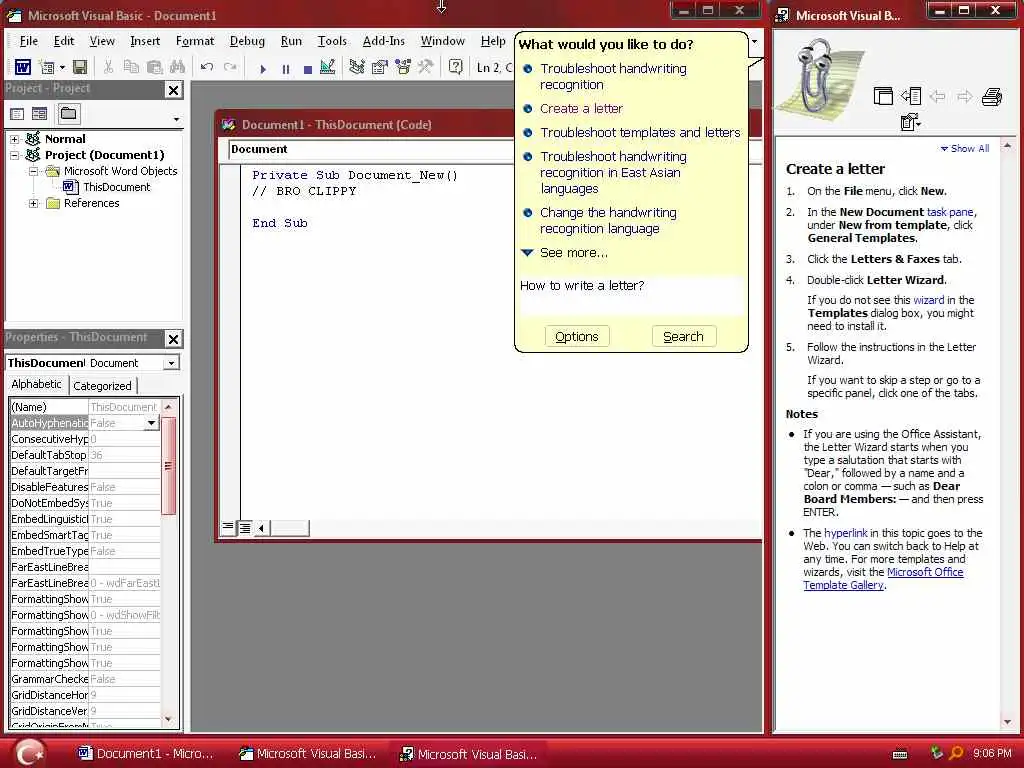This screenshot has width=1024, height=768.
Task: Click Full Module View button in code window
Action: coord(245,527)
